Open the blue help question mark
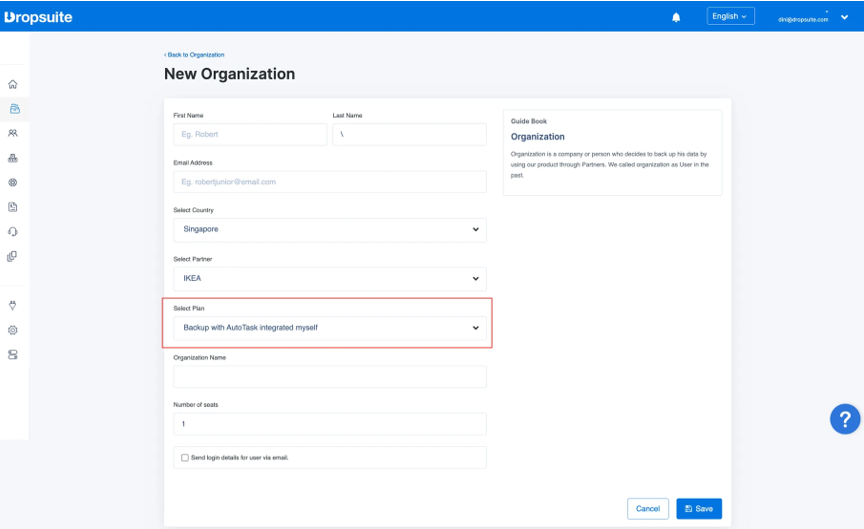Viewport: 864px width, 529px height. 845,418
